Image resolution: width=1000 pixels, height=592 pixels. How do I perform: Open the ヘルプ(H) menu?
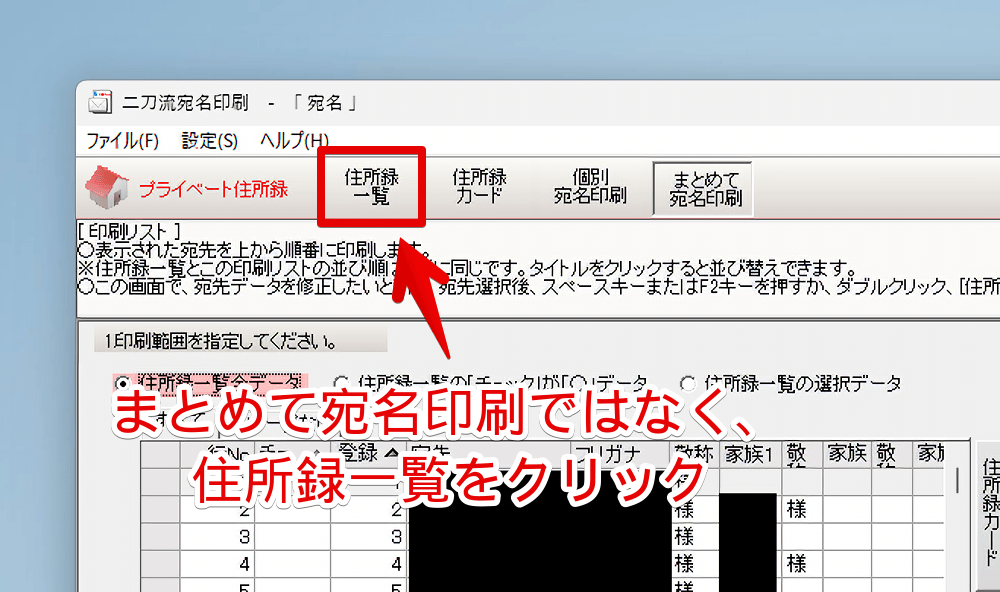[294, 141]
